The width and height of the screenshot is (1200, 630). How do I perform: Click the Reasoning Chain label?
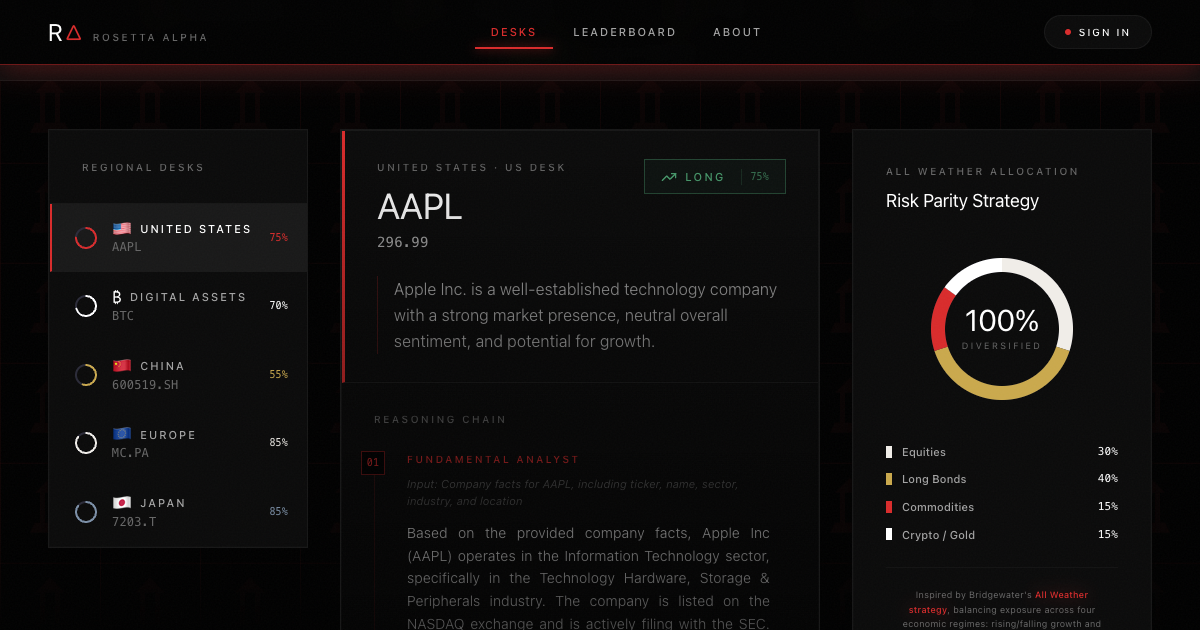click(440, 420)
